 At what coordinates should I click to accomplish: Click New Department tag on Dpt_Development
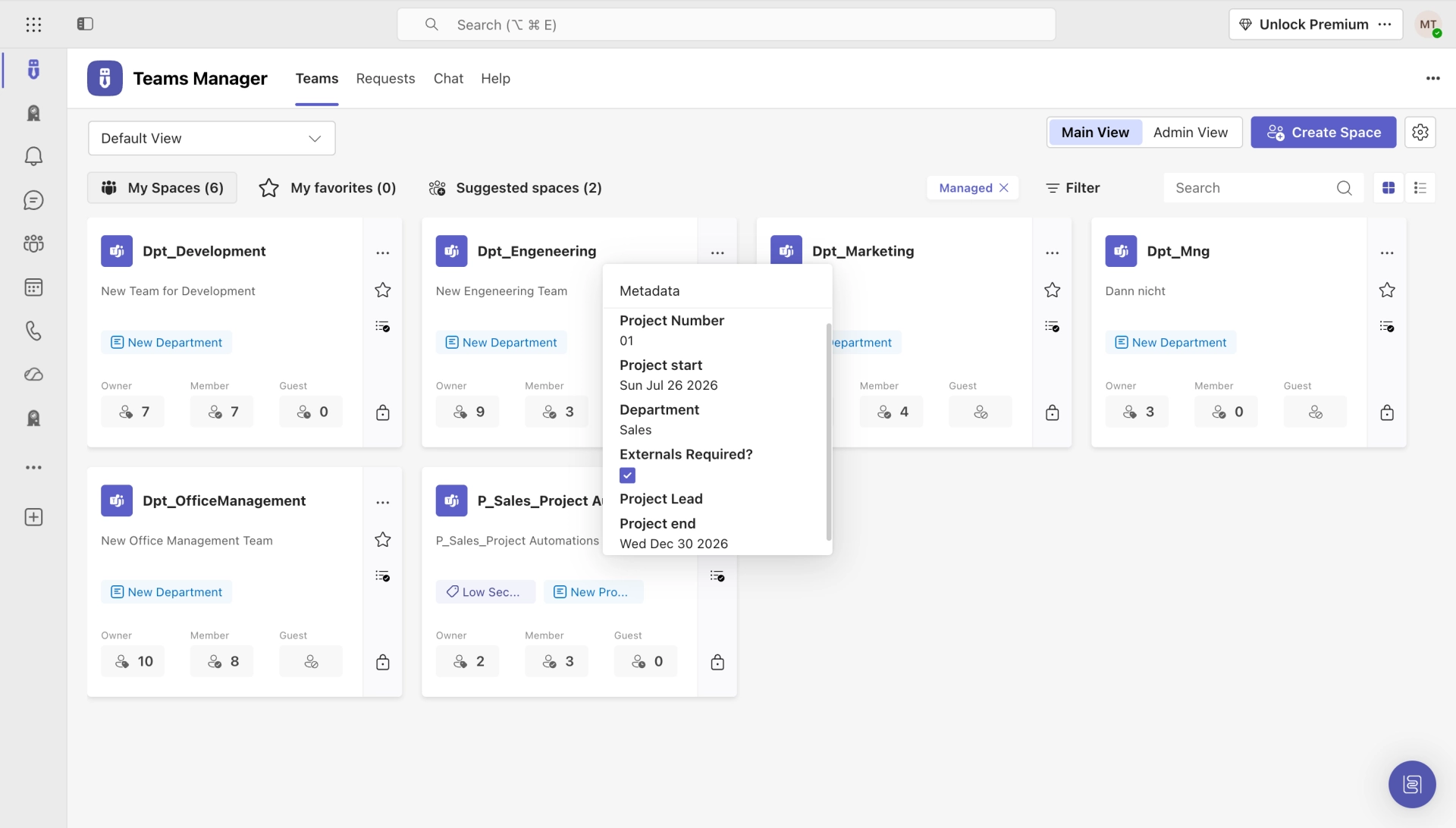(167, 343)
